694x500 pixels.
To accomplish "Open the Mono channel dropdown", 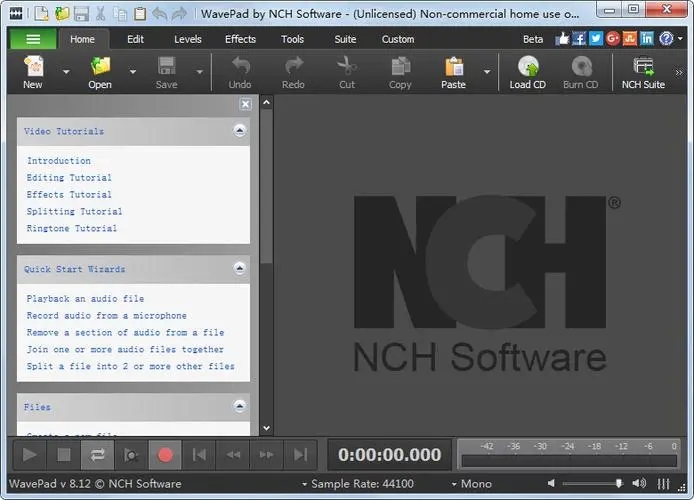I will point(451,484).
